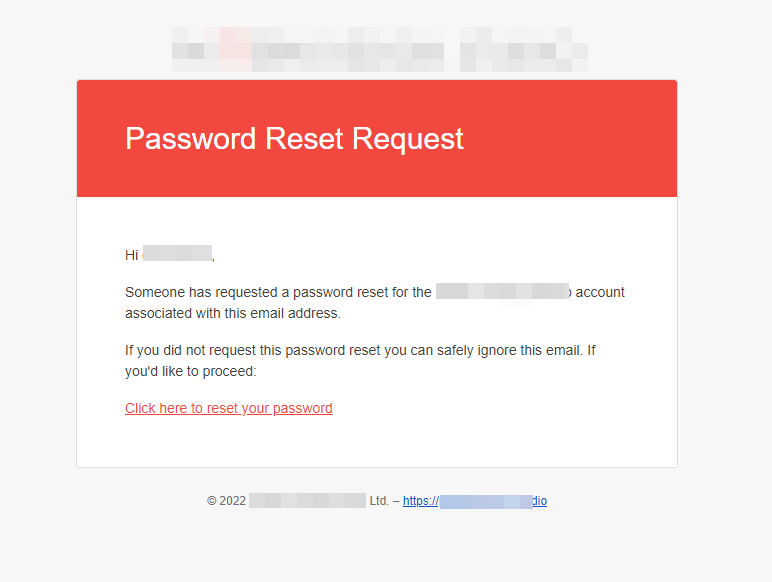Click the white card area below the reset link

tap(377, 443)
